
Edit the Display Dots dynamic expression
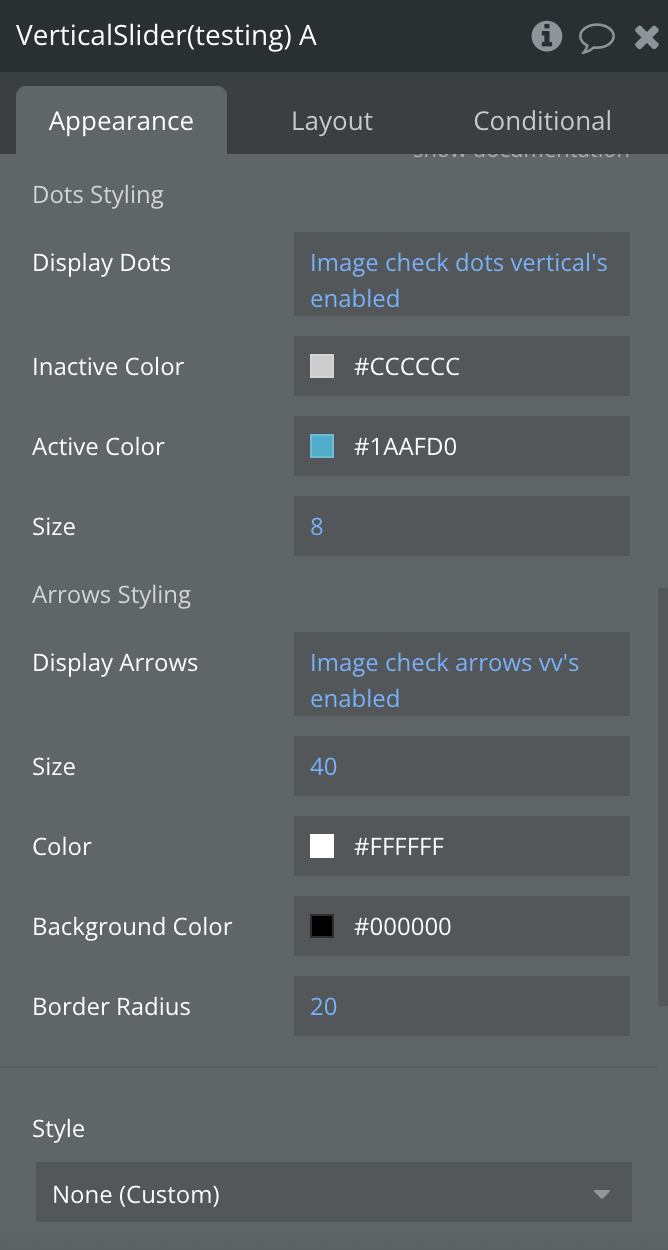click(x=461, y=280)
